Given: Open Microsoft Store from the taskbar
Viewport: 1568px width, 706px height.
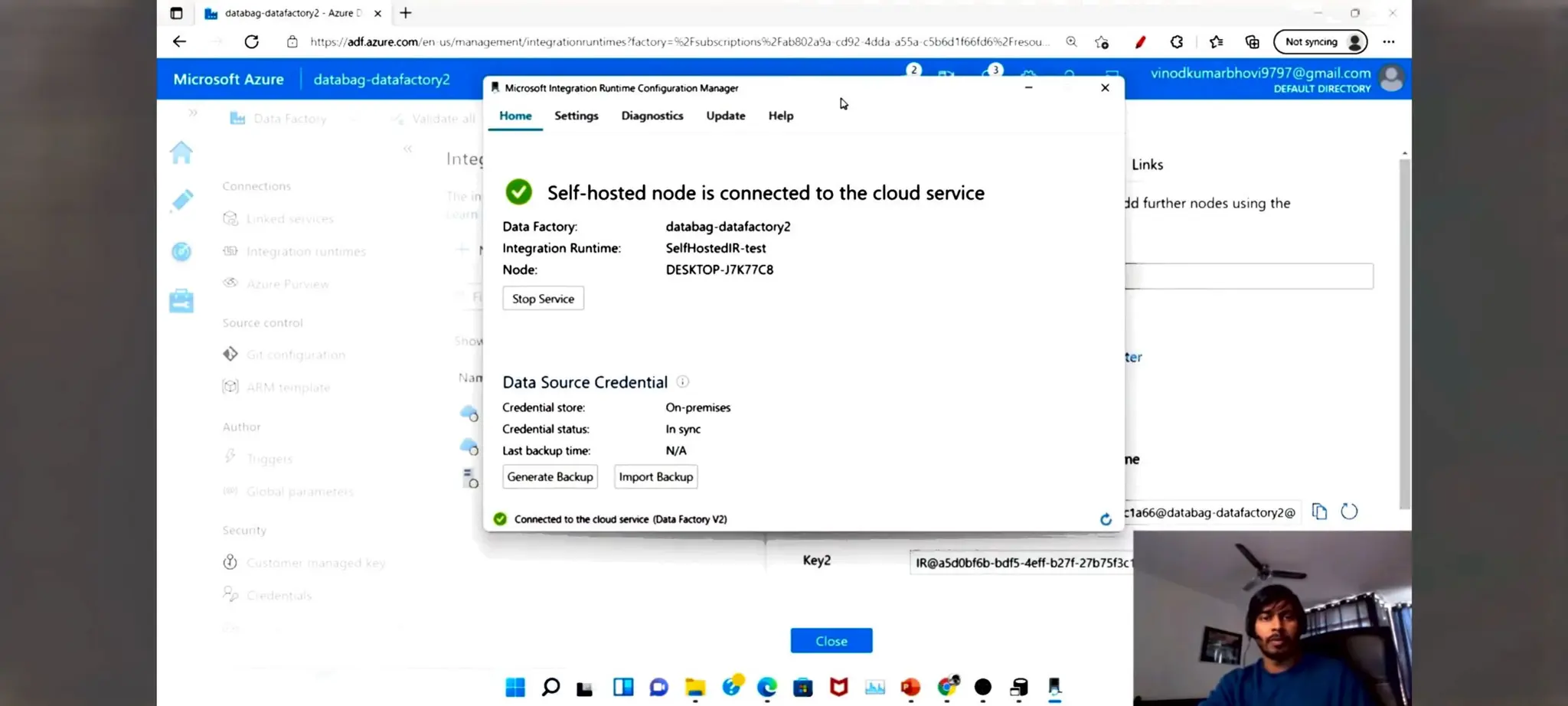Looking at the screenshot, I should [802, 688].
